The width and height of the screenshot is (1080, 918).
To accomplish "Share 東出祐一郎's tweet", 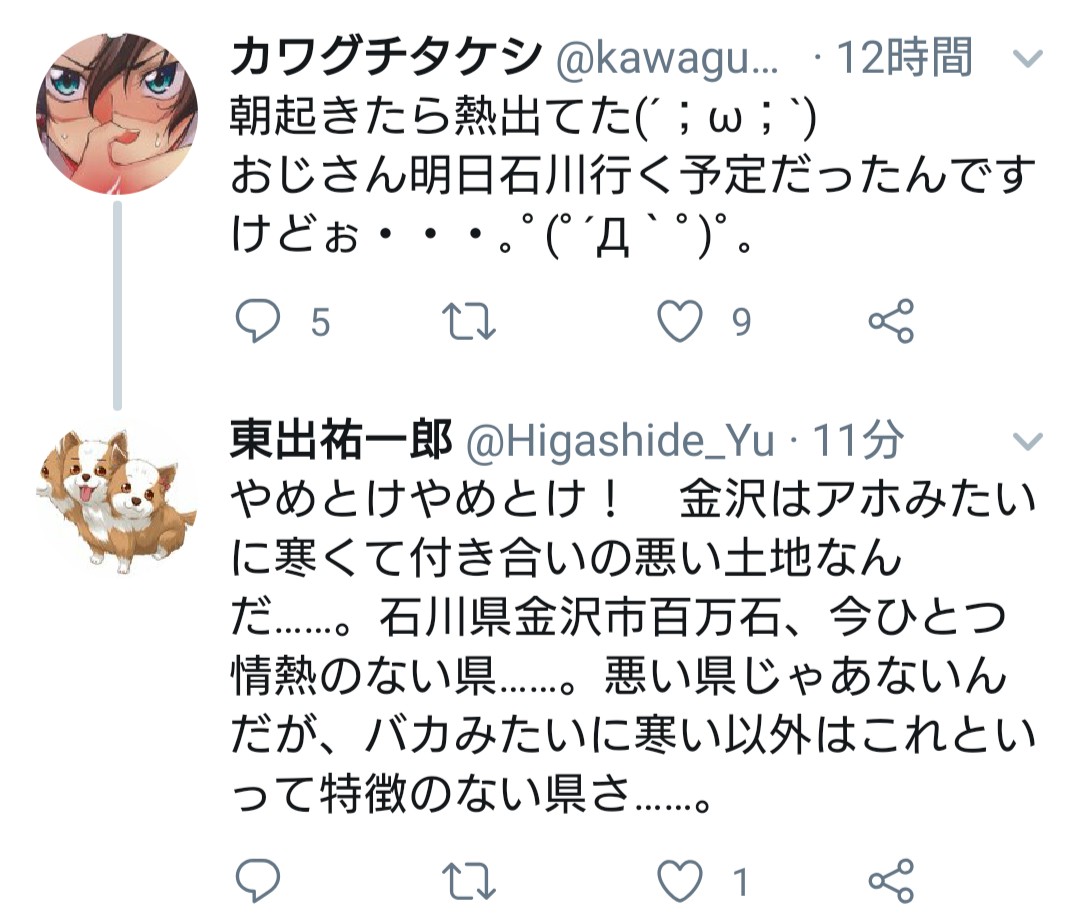I will click(x=891, y=880).
